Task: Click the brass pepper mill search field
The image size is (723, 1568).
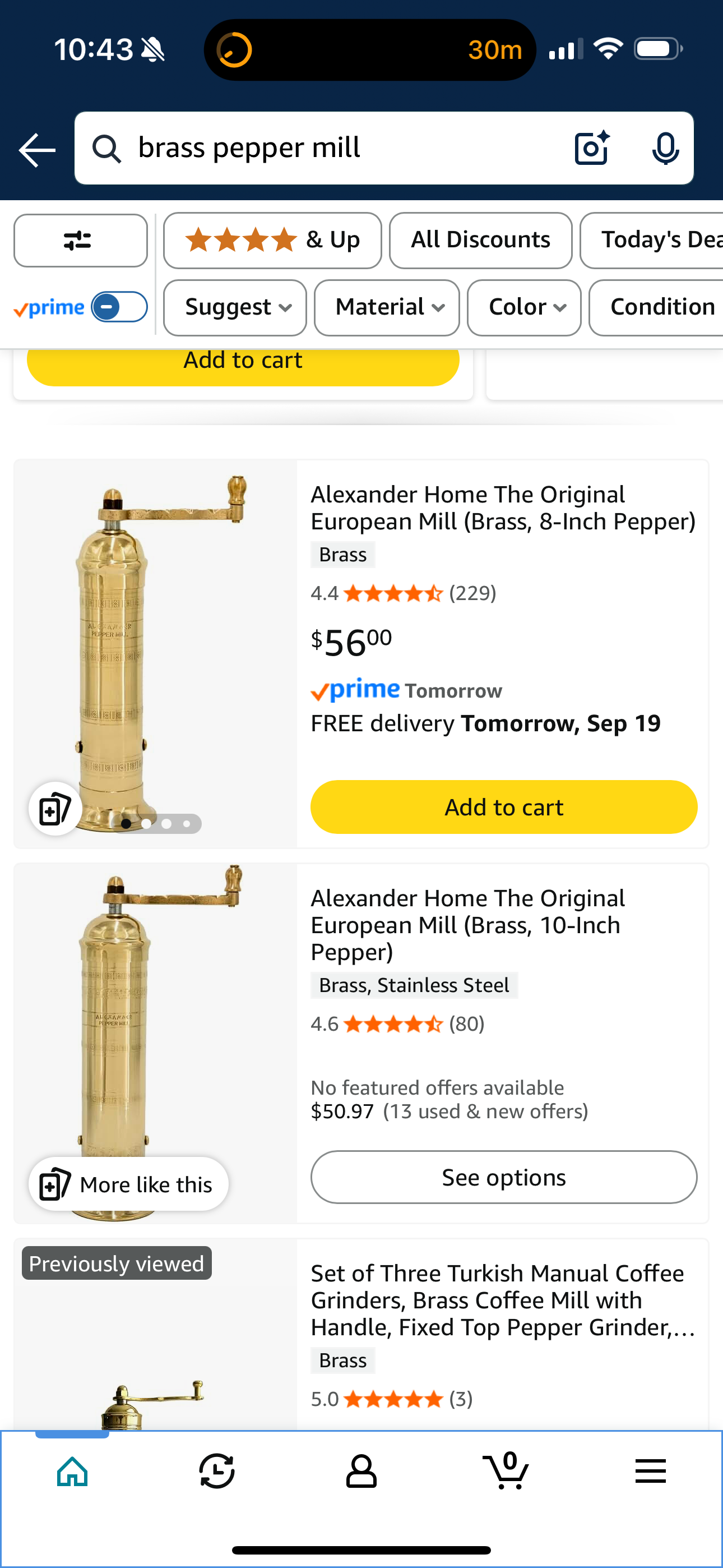Action: point(341,148)
